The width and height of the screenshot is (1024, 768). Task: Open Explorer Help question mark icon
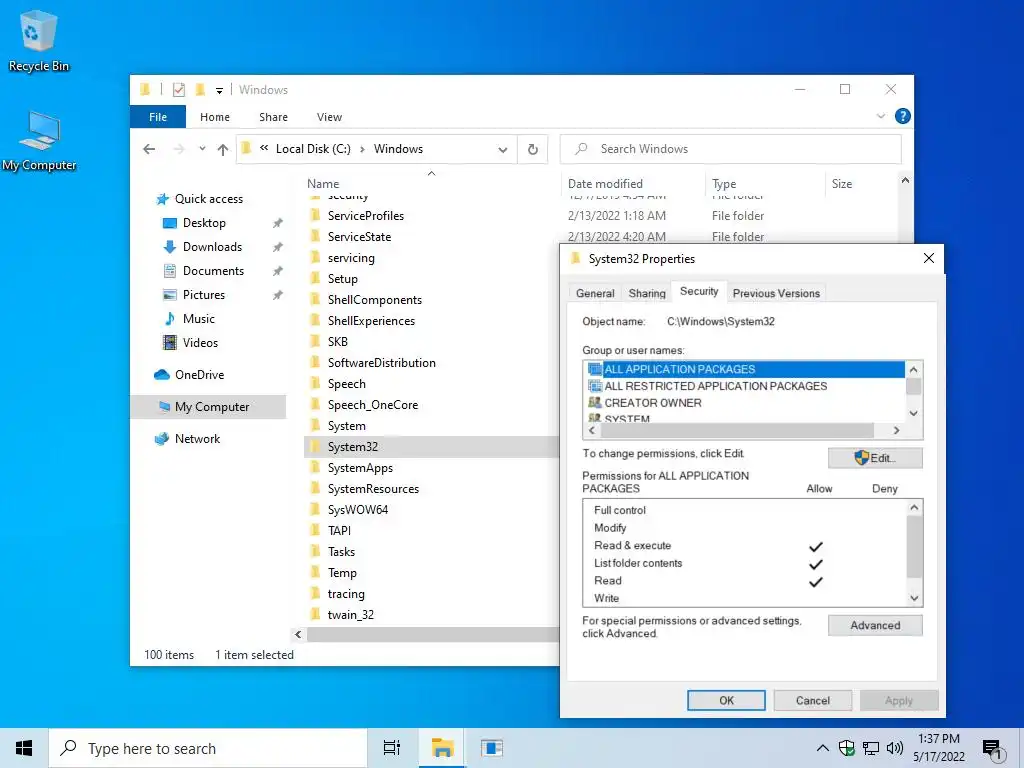coord(903,116)
